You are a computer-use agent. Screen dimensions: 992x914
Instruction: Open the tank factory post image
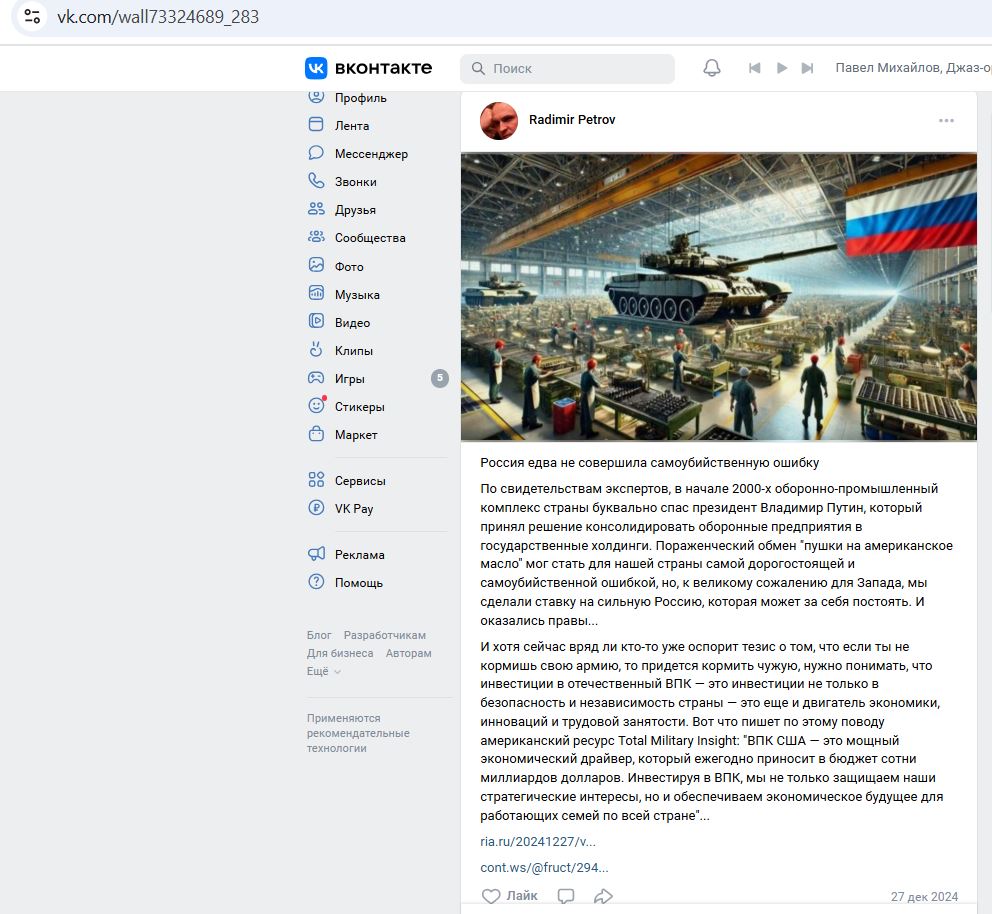pyautogui.click(x=719, y=297)
